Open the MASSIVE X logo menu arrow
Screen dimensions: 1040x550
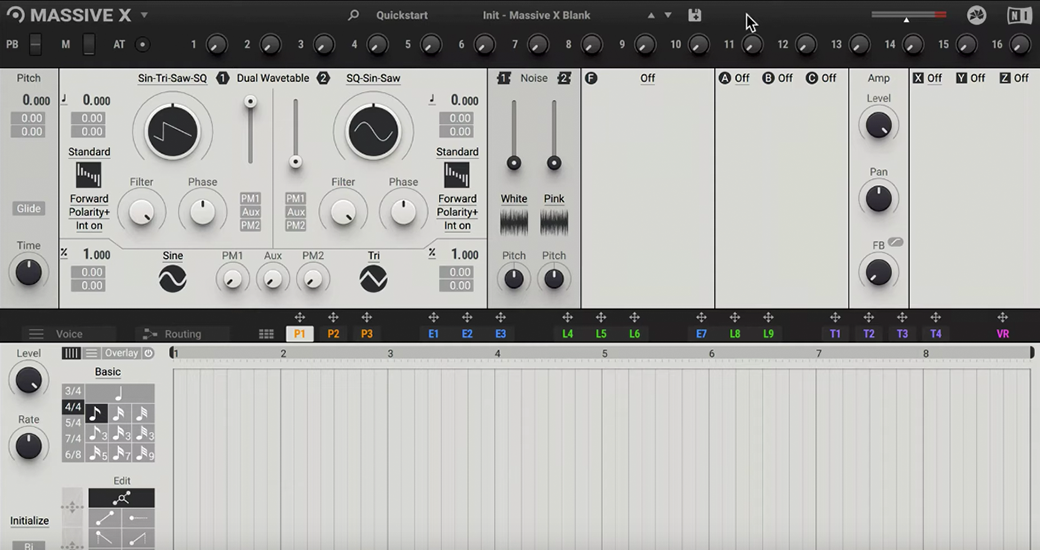pyautogui.click(x=144, y=15)
